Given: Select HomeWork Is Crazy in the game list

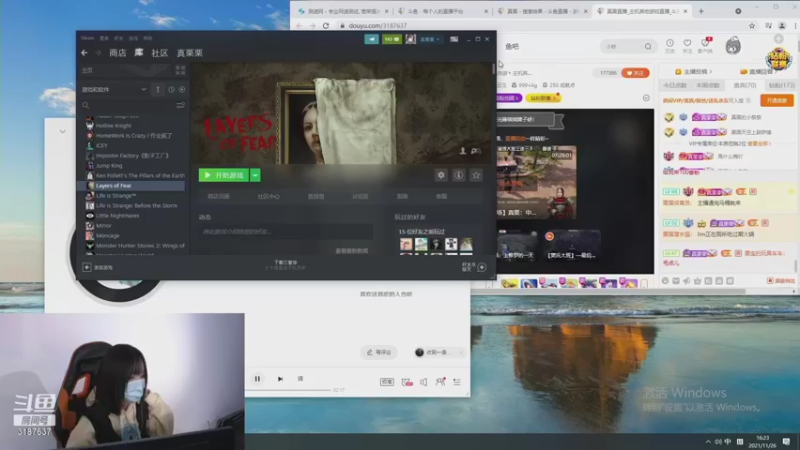Looking at the screenshot, I should [134, 136].
